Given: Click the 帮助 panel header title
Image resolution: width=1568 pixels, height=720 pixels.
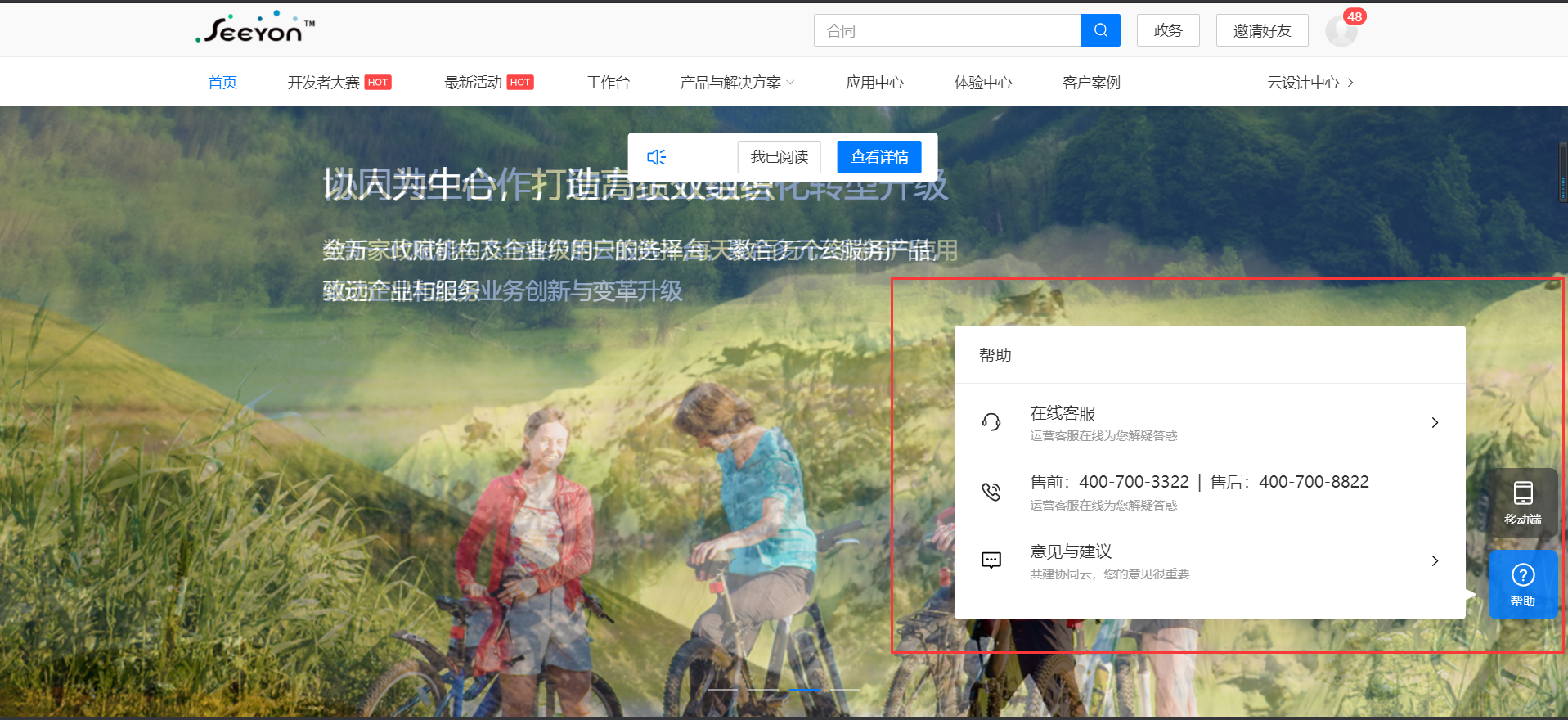Looking at the screenshot, I should 995,355.
